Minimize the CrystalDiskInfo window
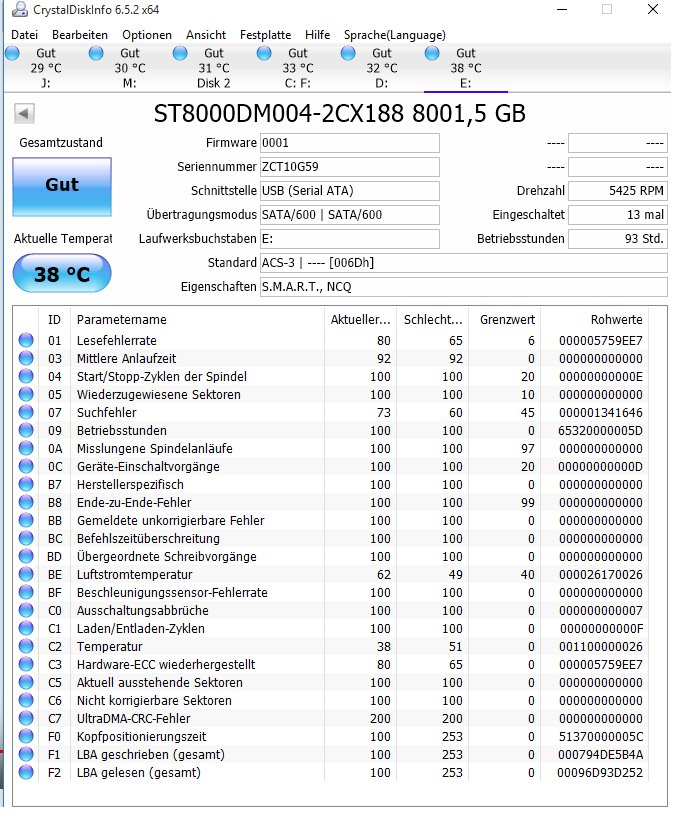Image resolution: width=677 pixels, height=817 pixels. tap(562, 9)
